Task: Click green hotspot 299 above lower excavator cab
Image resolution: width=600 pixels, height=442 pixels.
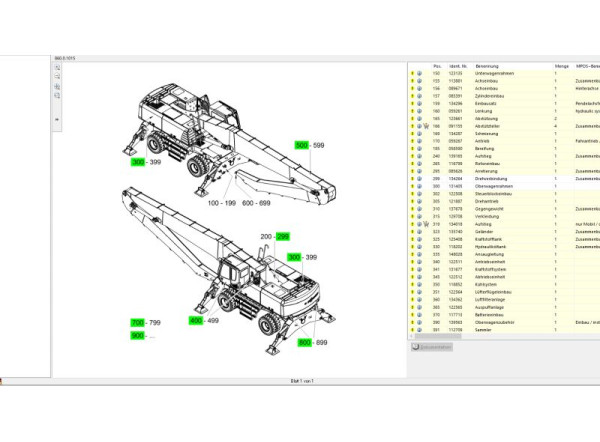Action: click(283, 237)
